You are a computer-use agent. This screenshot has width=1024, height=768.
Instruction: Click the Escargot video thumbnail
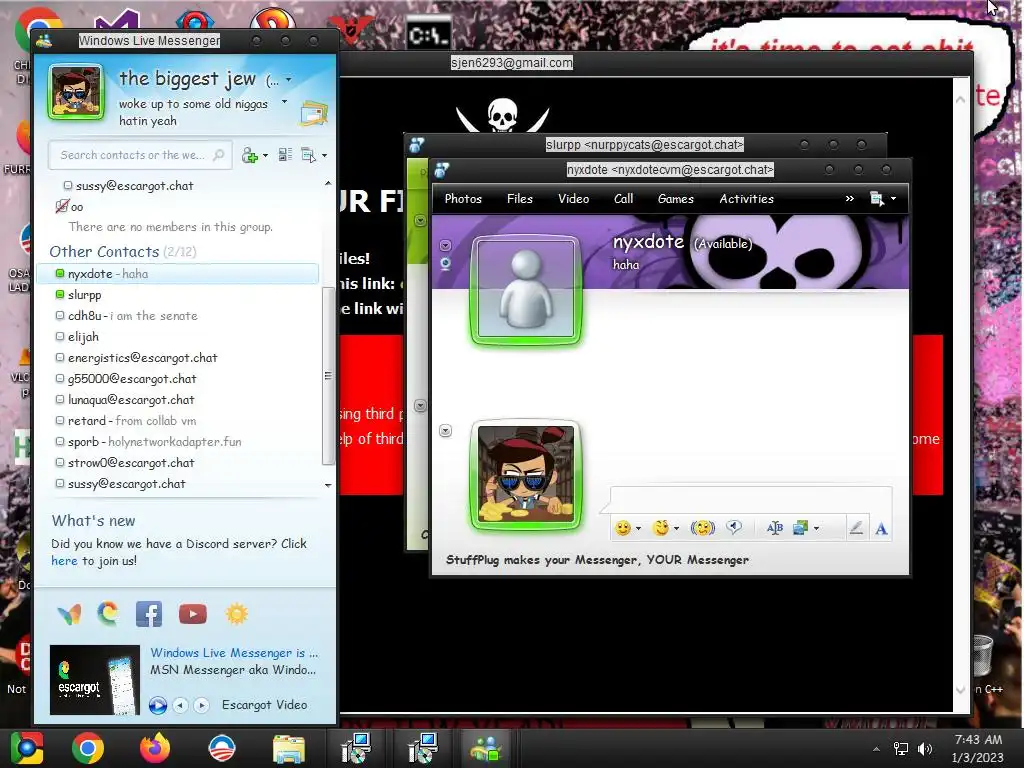[x=95, y=680]
